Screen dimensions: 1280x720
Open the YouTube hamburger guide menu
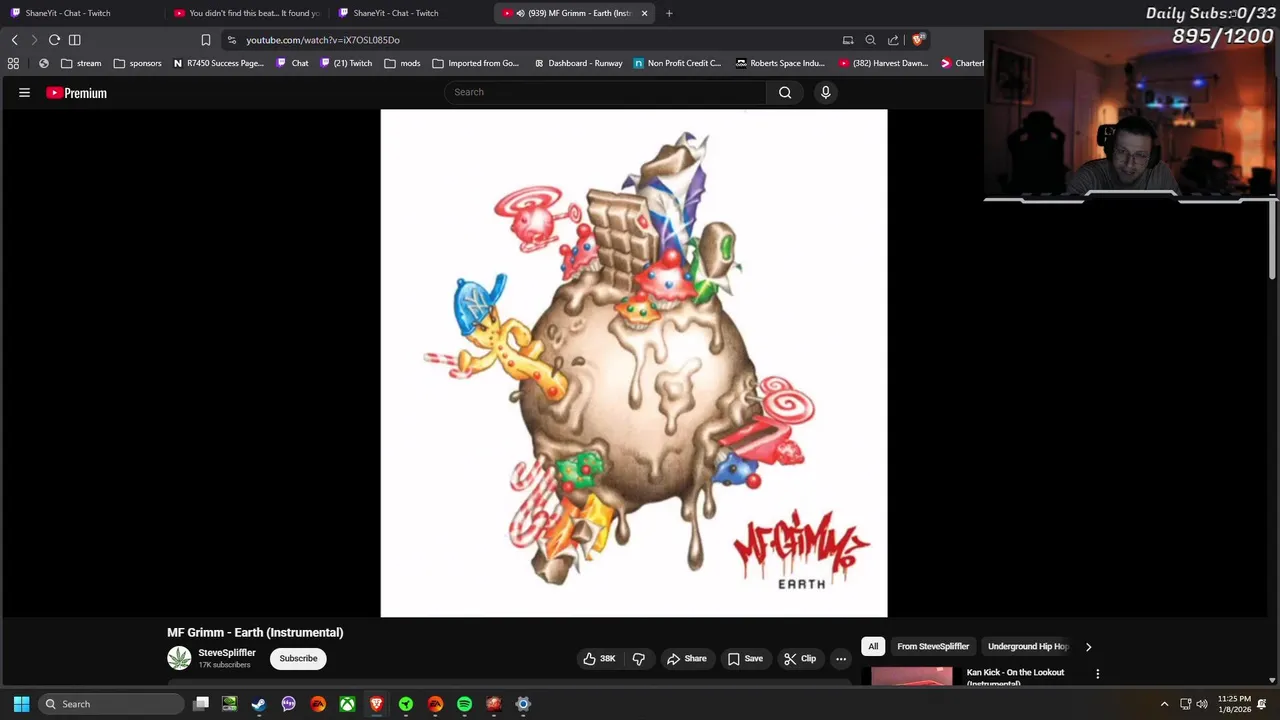pyautogui.click(x=24, y=93)
